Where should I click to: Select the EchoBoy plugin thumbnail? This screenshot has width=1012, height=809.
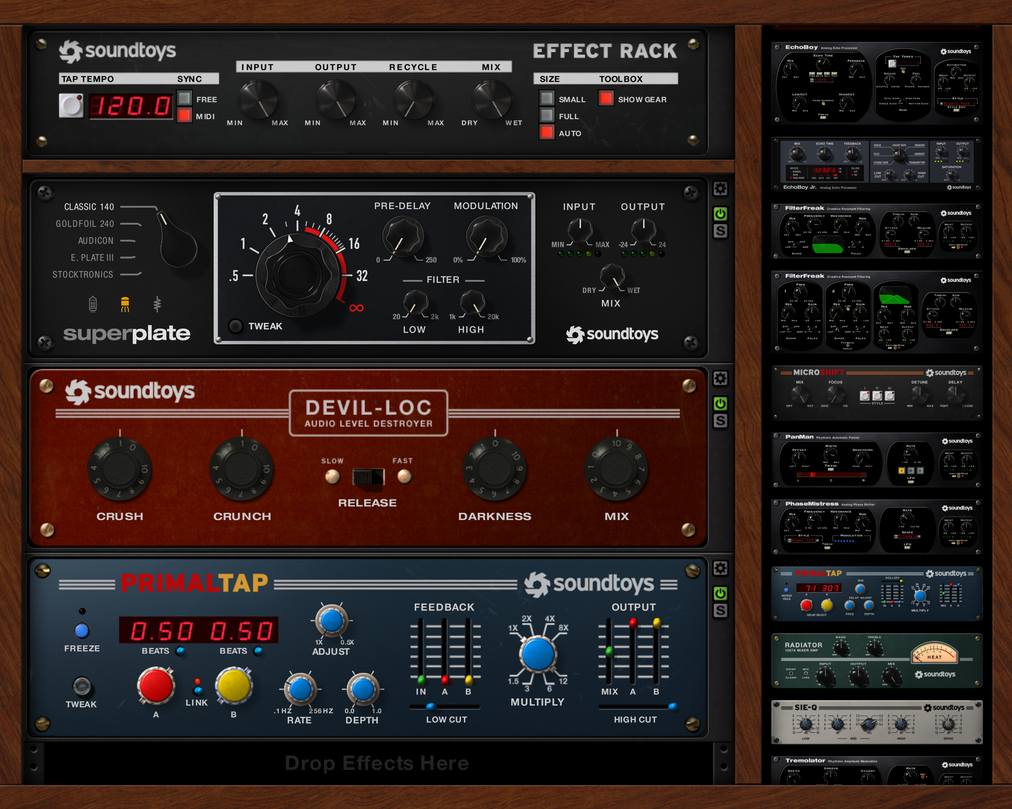876,83
